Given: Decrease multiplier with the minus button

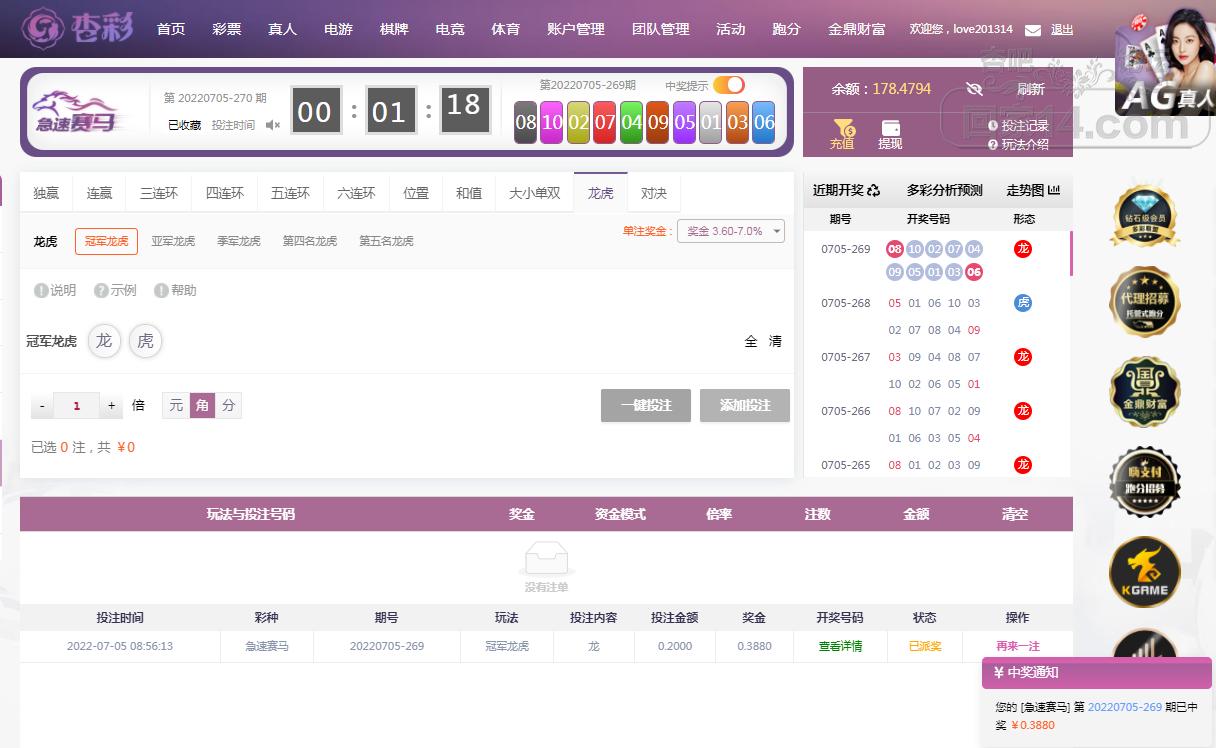Looking at the screenshot, I should coord(42,406).
